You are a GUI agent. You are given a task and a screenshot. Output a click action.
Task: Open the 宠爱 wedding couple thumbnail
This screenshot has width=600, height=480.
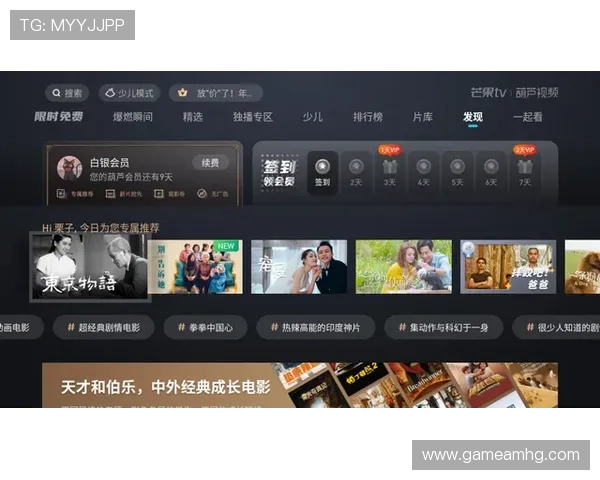tap(299, 267)
